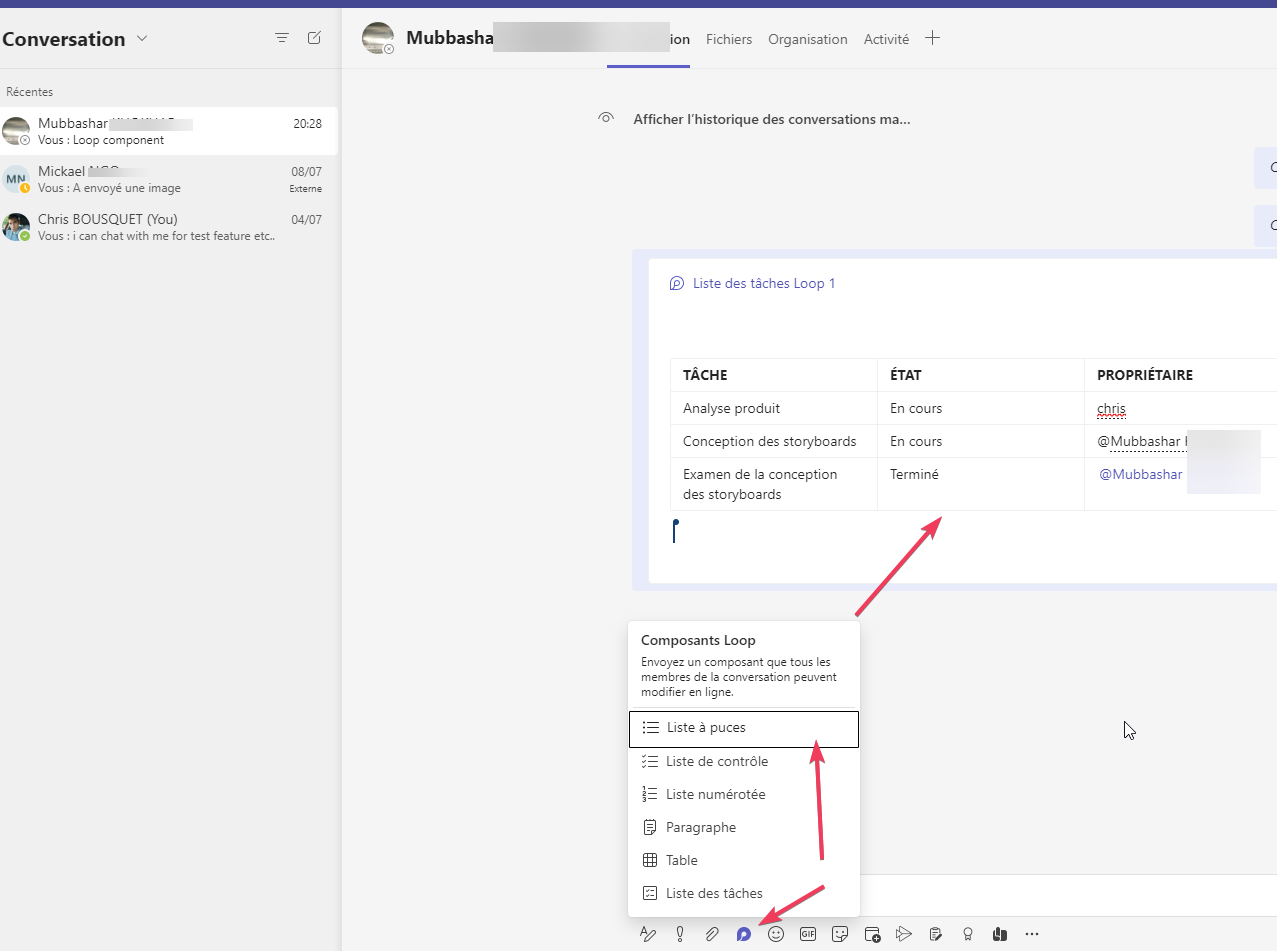1277x951 pixels.
Task: Add a tab with the plus icon
Action: 932,38
